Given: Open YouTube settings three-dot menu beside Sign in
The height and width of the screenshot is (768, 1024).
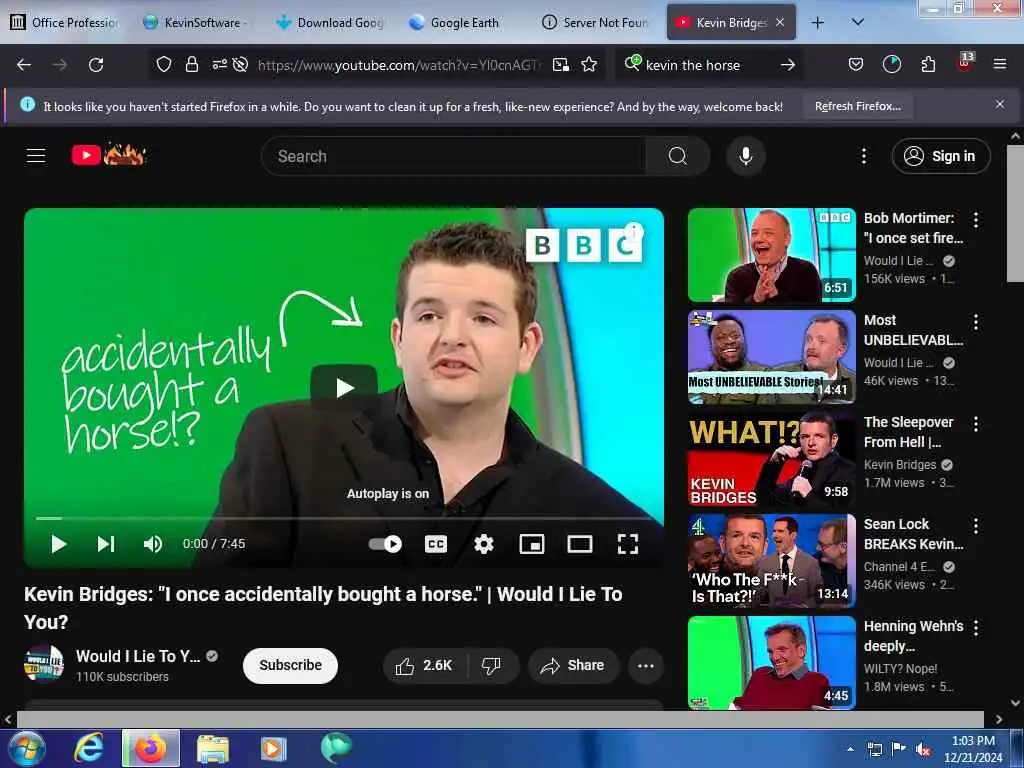Looking at the screenshot, I should (x=863, y=156).
